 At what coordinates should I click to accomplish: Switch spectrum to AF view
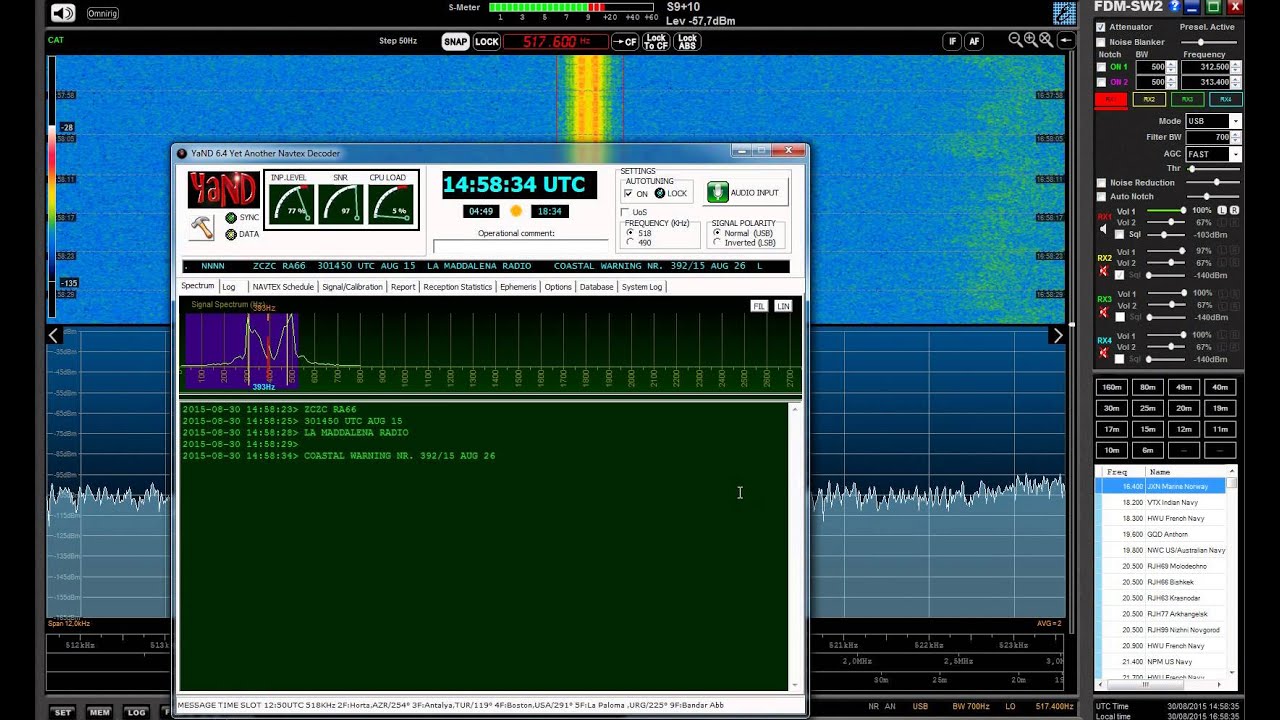[x=974, y=41]
